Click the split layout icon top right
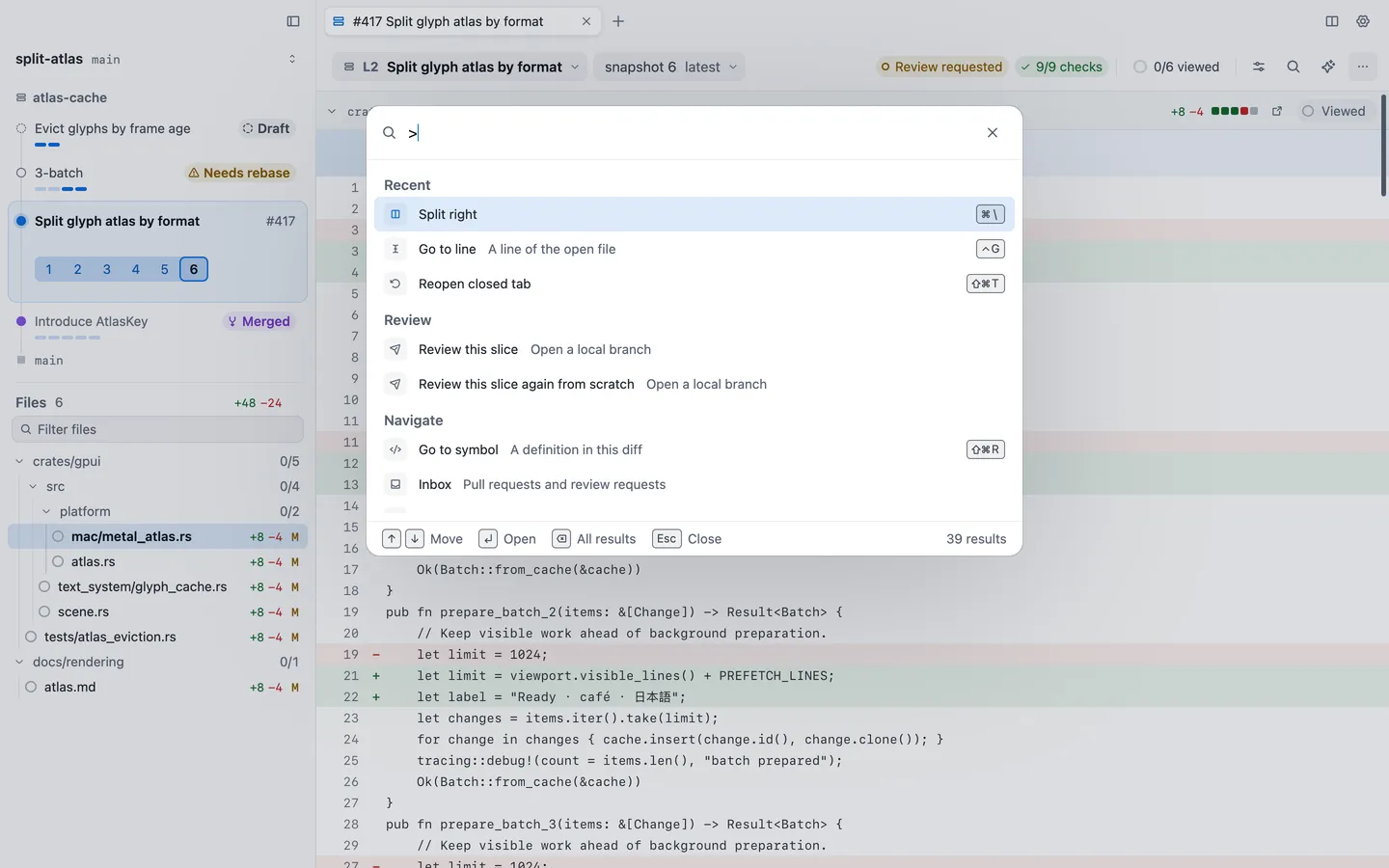The width and height of the screenshot is (1389, 868). tap(1332, 21)
